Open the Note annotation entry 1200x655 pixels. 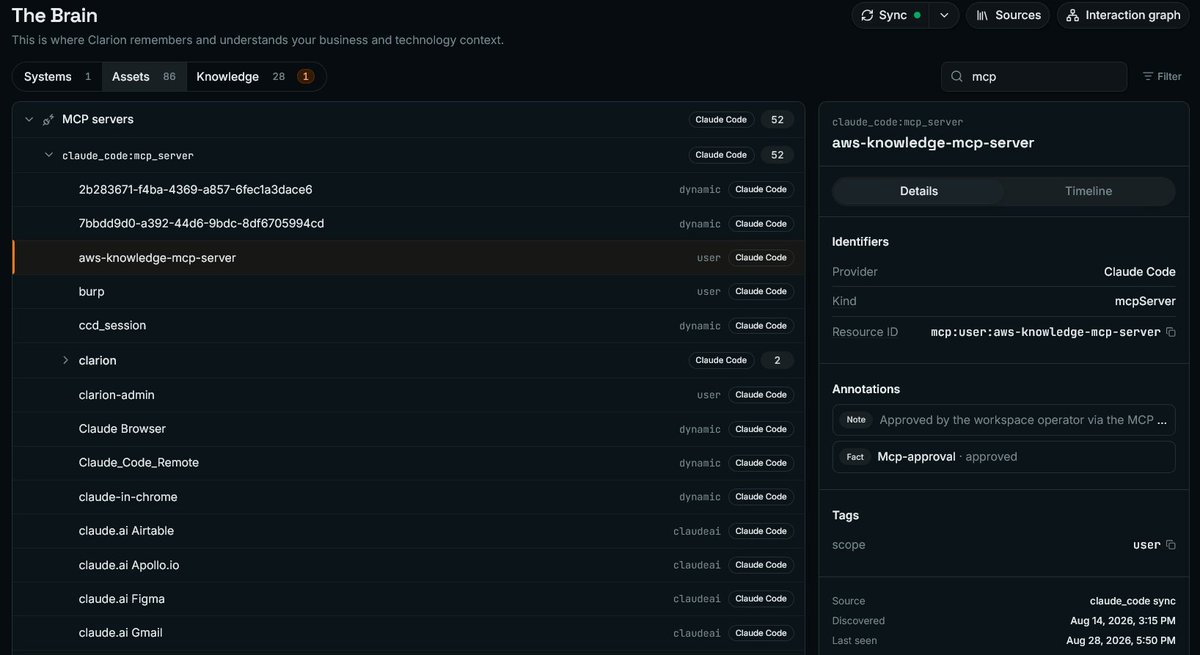pos(1003,420)
